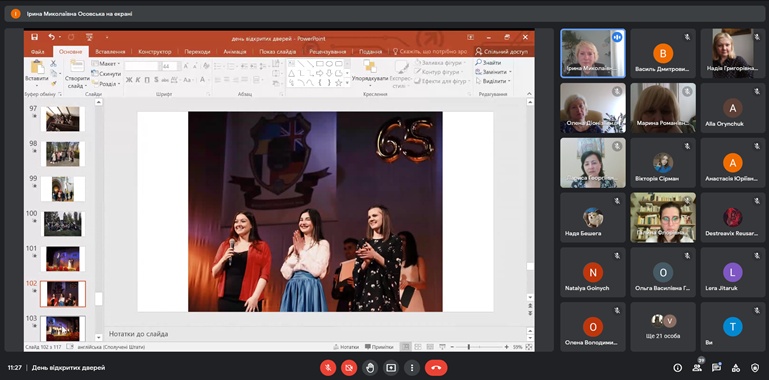
Task: Turn on the microphone in Meet
Action: (x=328, y=367)
